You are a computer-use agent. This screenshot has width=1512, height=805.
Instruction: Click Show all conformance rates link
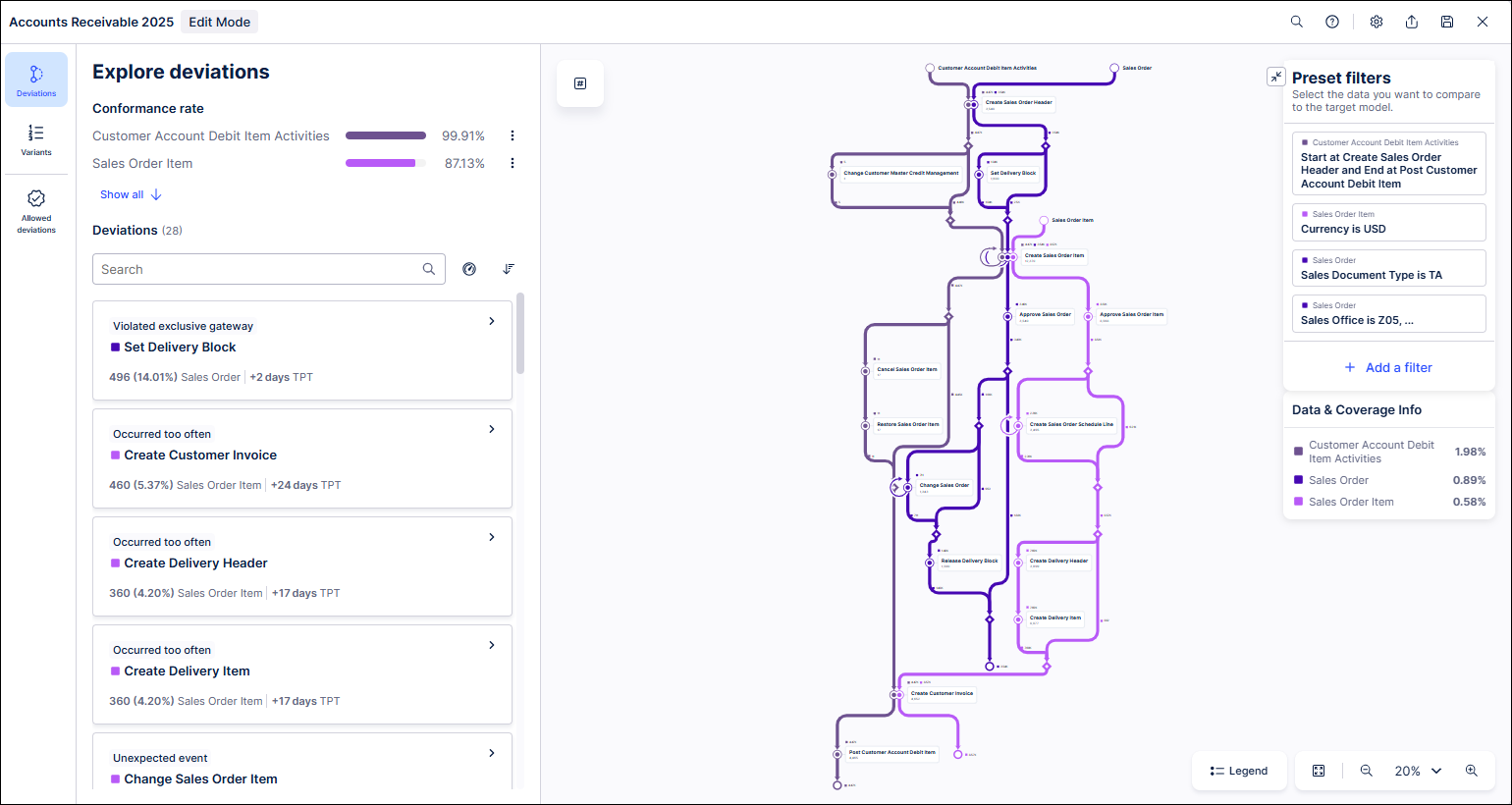[131, 194]
